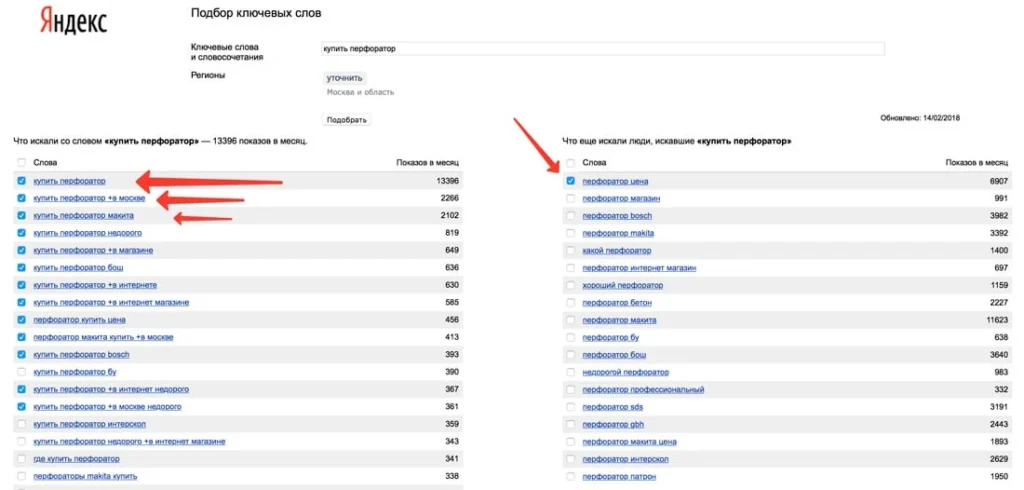Open 'купить перфоратор +в москве недорого' link
The width and height of the screenshot is (1024, 490).
coord(108,407)
